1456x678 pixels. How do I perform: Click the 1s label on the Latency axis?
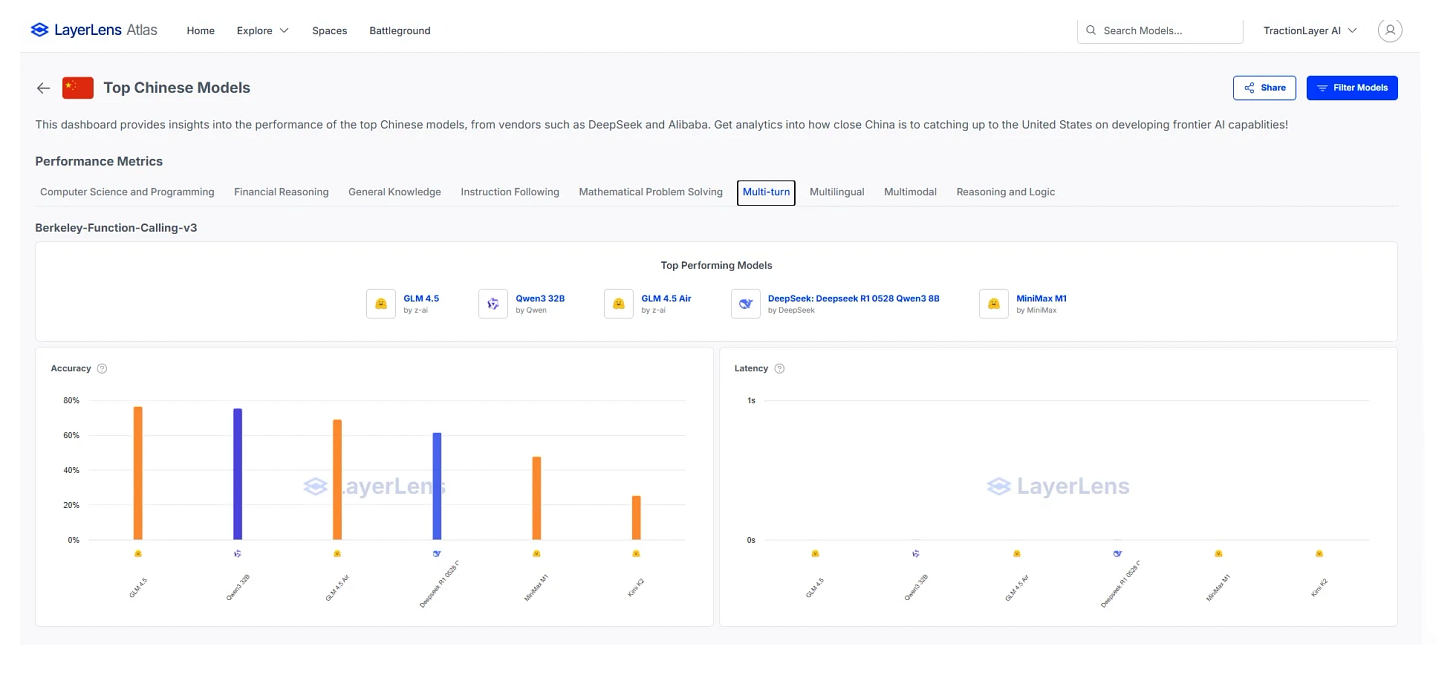click(751, 401)
